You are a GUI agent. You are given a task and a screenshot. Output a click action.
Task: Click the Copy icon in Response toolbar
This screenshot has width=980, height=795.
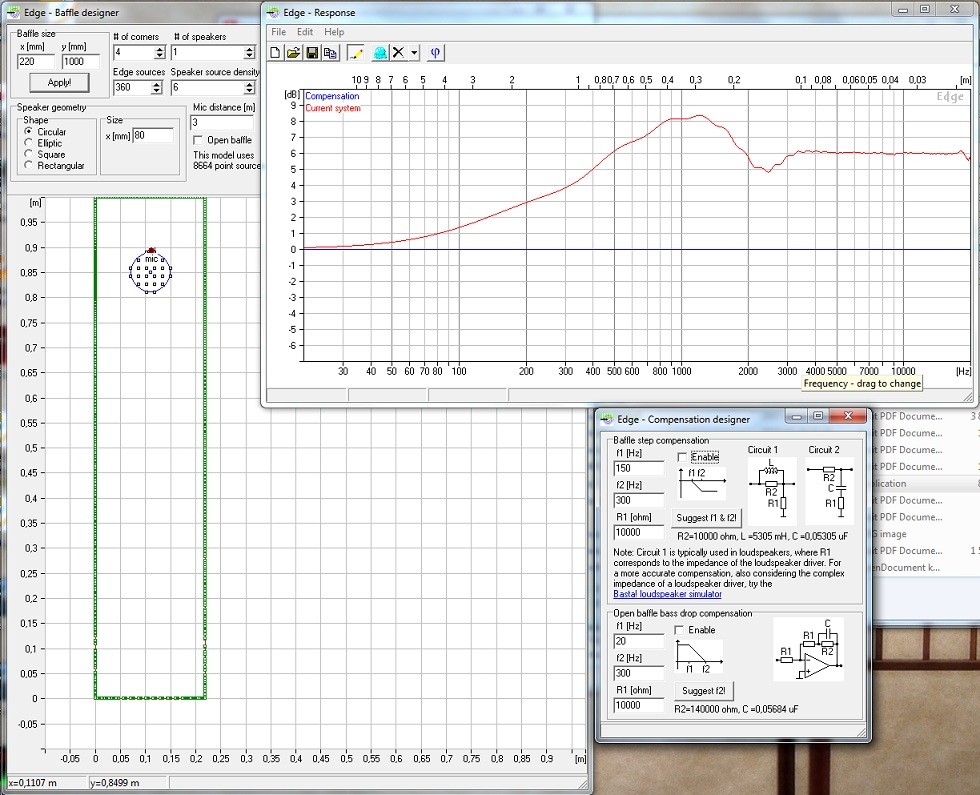tap(330, 52)
